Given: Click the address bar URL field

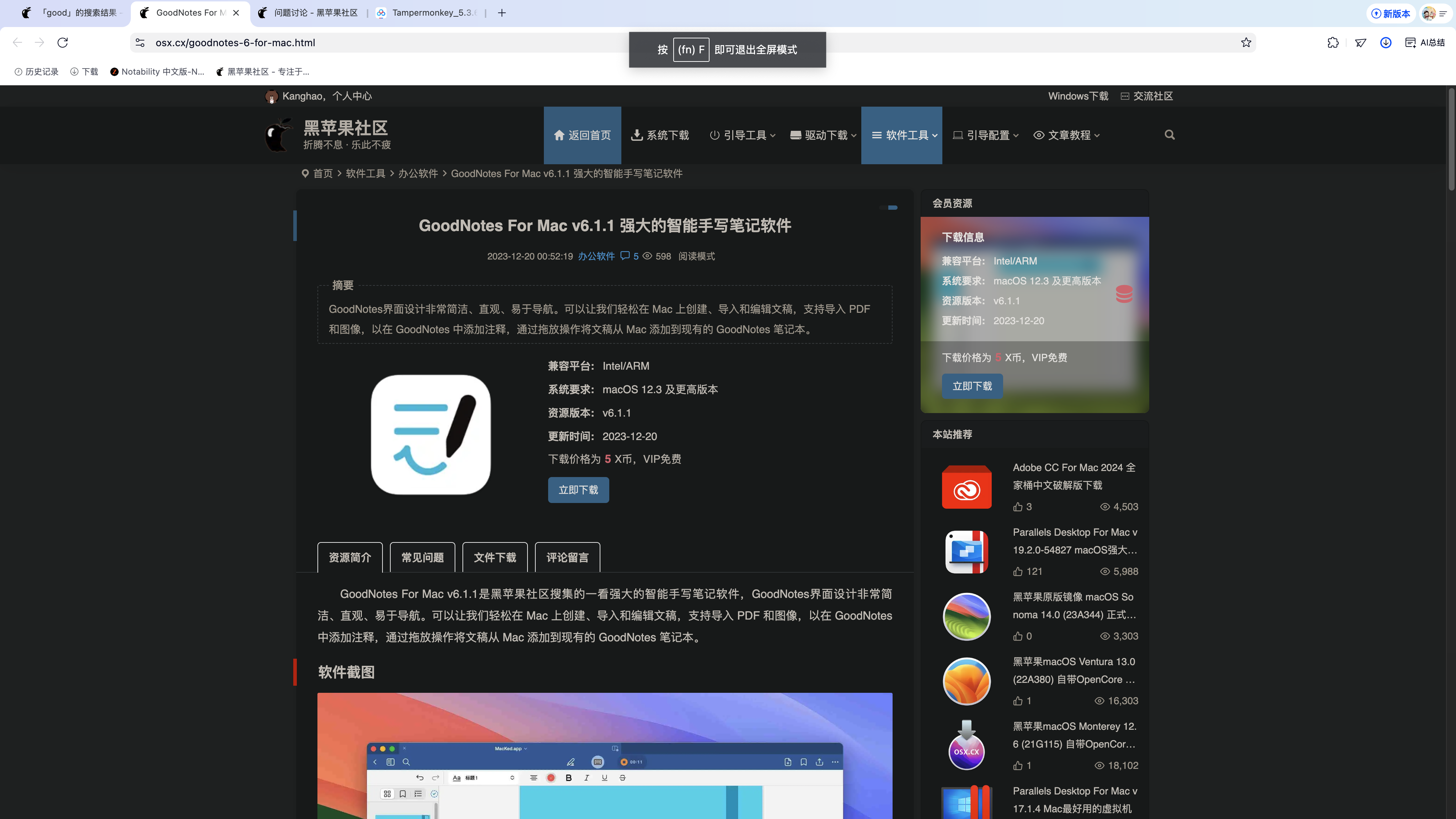Looking at the screenshot, I should [x=693, y=42].
